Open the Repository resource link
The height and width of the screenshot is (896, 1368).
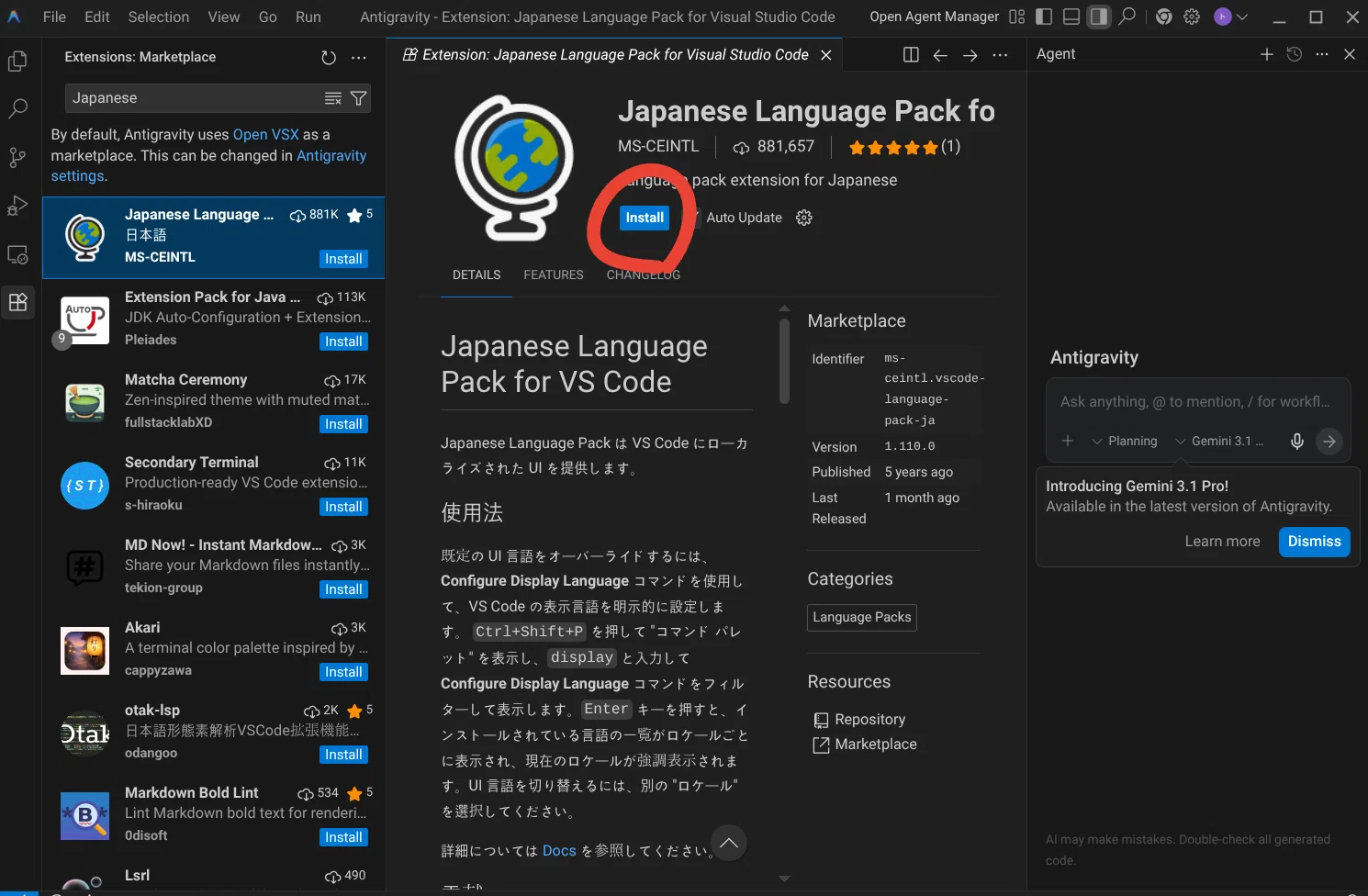pos(869,720)
